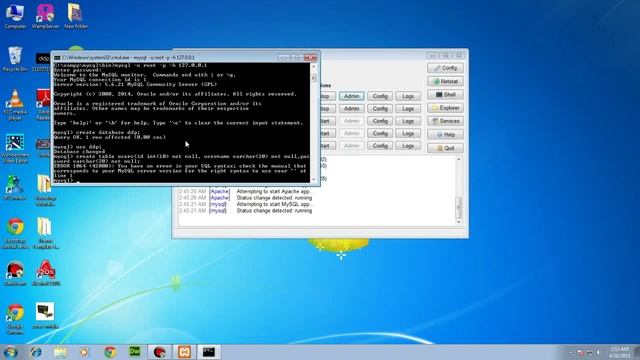640x360 pixels.
Task: View Logs in the second XAMPP module row
Action: coord(408,109)
